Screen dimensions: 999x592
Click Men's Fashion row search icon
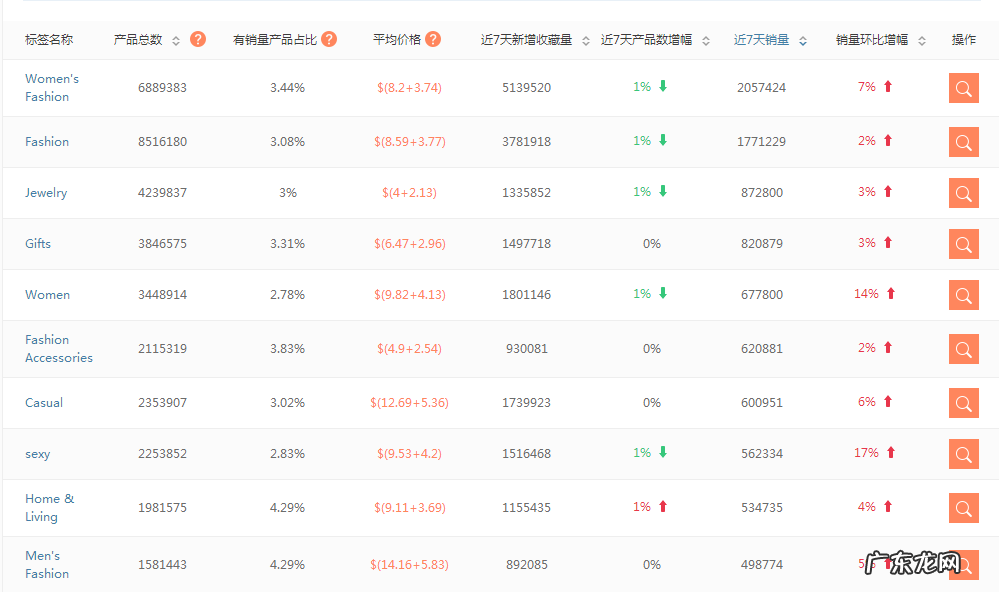point(963,563)
